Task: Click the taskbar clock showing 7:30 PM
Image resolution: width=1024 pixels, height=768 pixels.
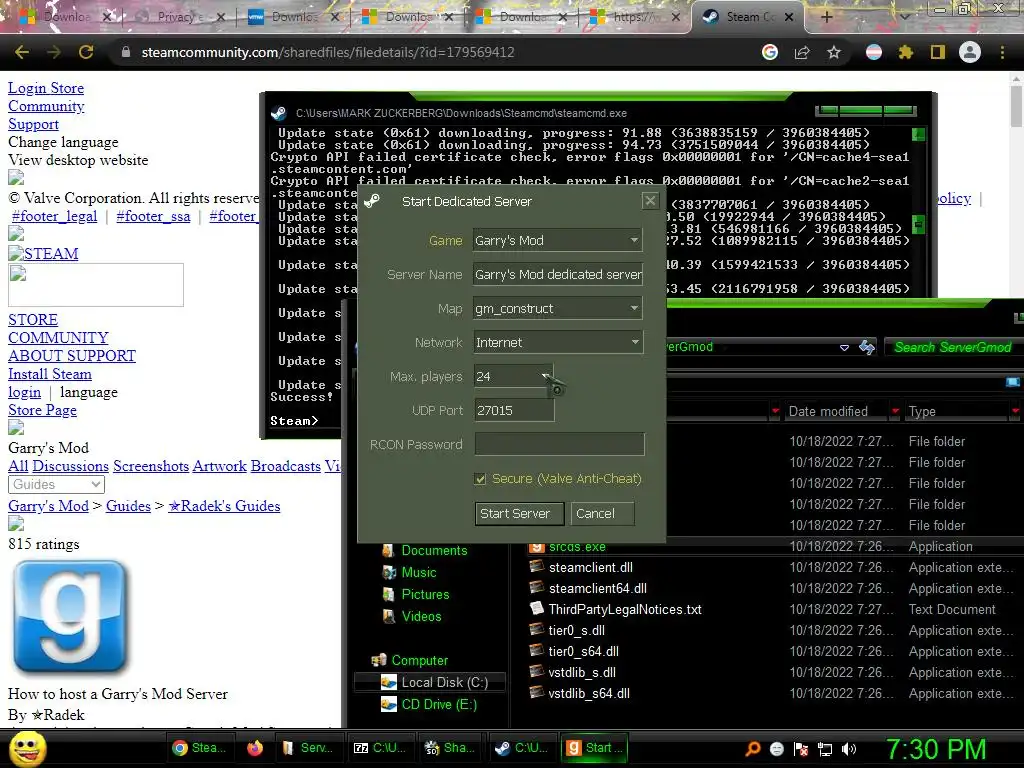Action: [x=936, y=749]
